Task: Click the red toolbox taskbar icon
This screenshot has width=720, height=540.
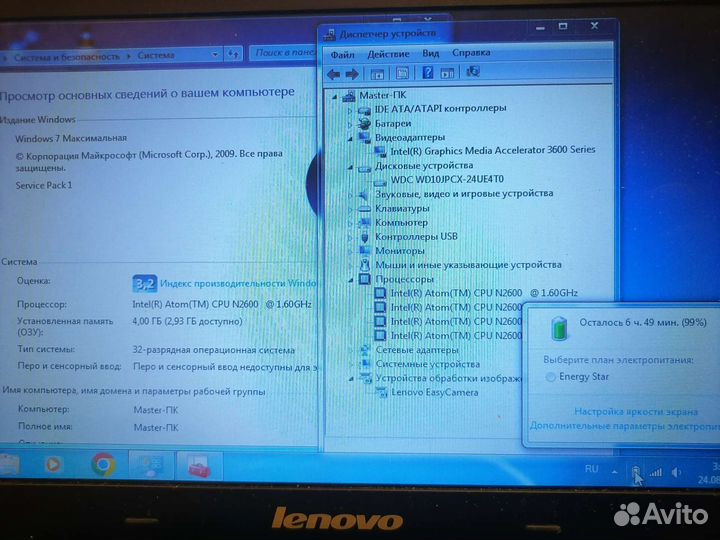Action: 199,465
